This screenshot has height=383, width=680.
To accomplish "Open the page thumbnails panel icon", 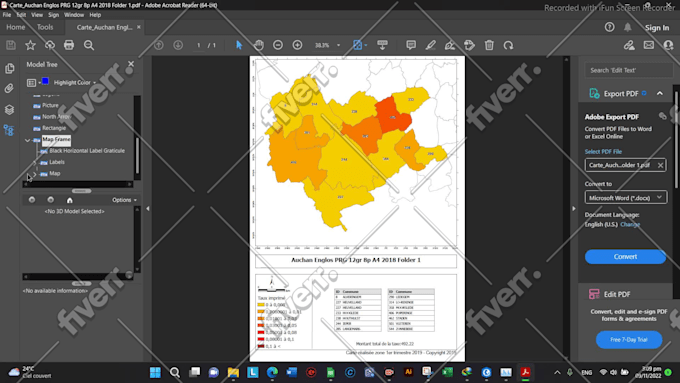I will click(9, 69).
